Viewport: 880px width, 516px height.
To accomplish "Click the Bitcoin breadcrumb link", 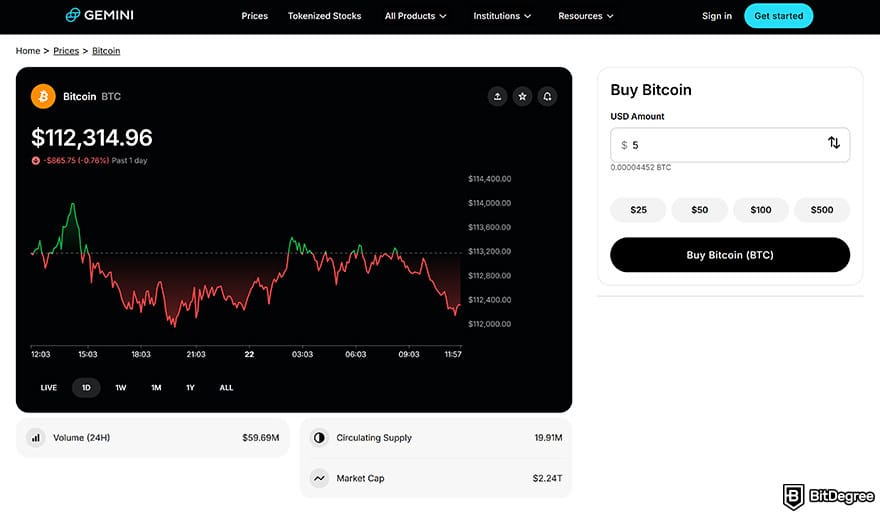I will tap(106, 51).
